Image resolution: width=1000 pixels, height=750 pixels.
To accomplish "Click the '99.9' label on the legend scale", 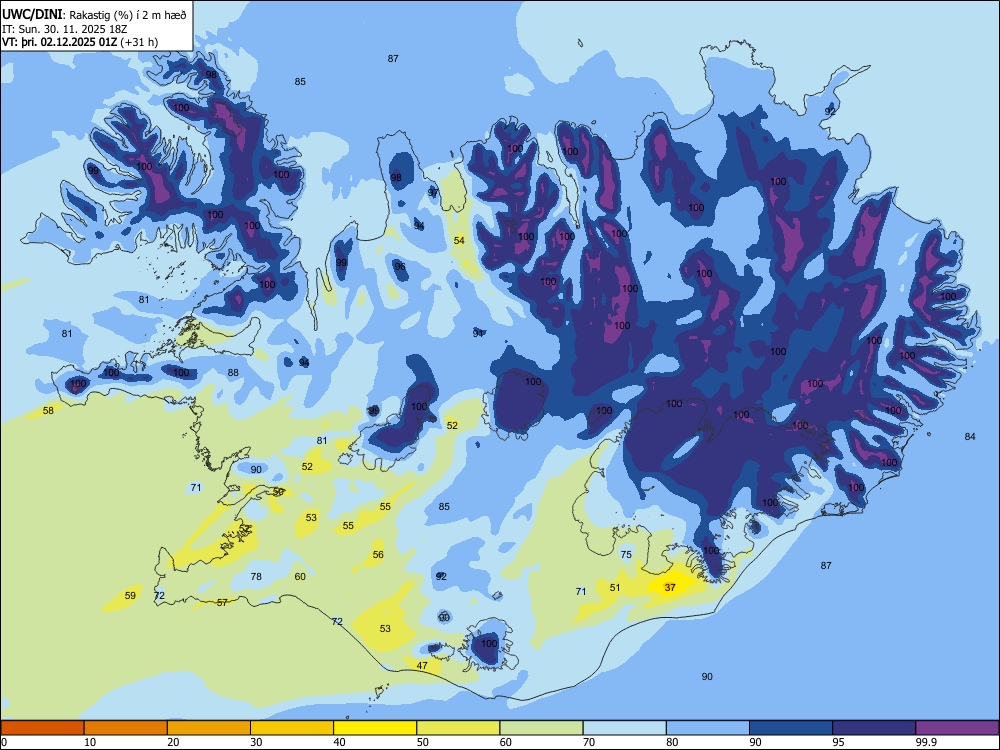I will click(x=926, y=742).
